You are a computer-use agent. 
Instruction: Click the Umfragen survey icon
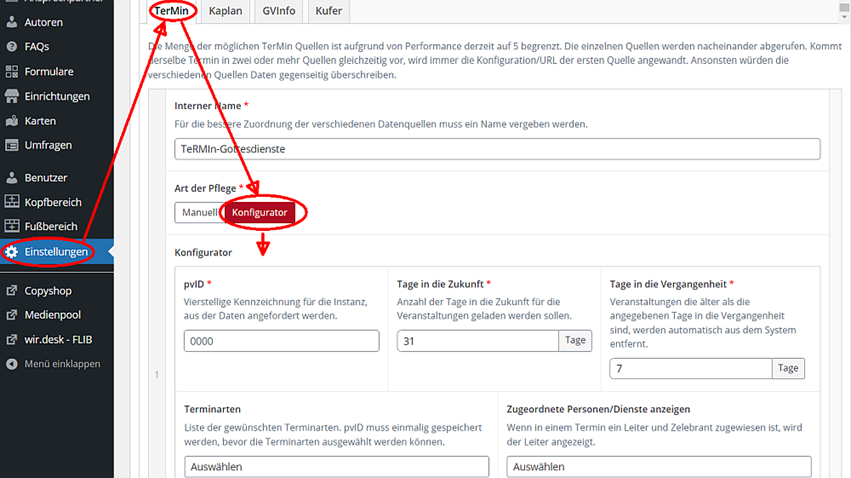click(12, 145)
